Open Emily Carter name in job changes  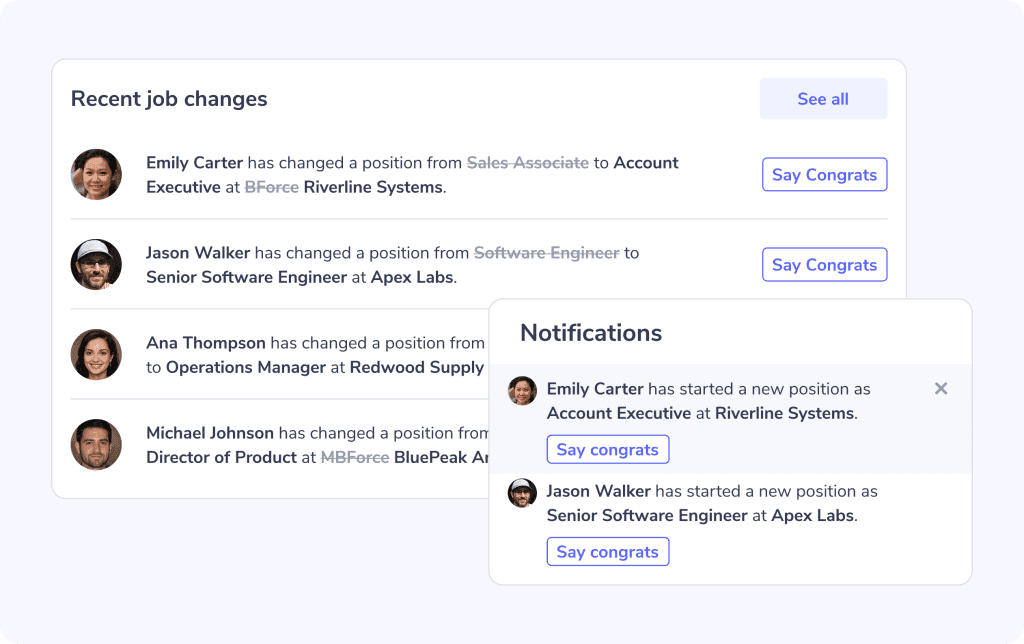point(195,163)
